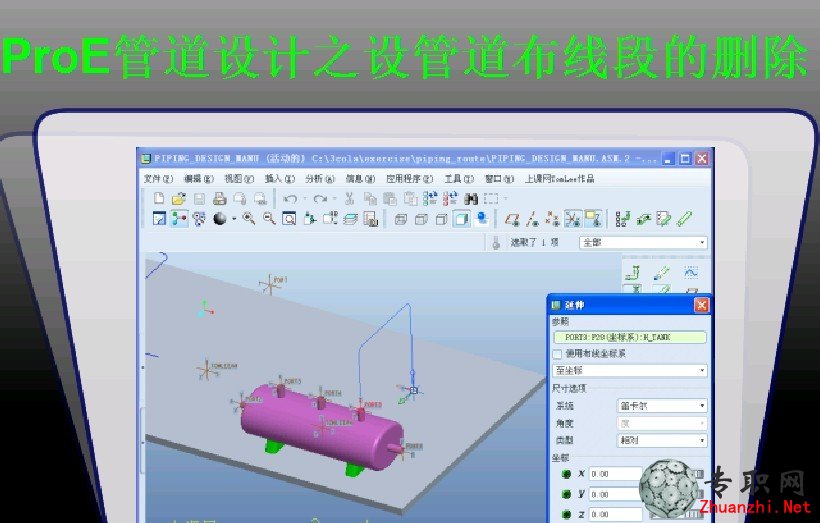The width and height of the screenshot is (820, 523).
Task: Click the Open folder icon
Action: tap(179, 199)
